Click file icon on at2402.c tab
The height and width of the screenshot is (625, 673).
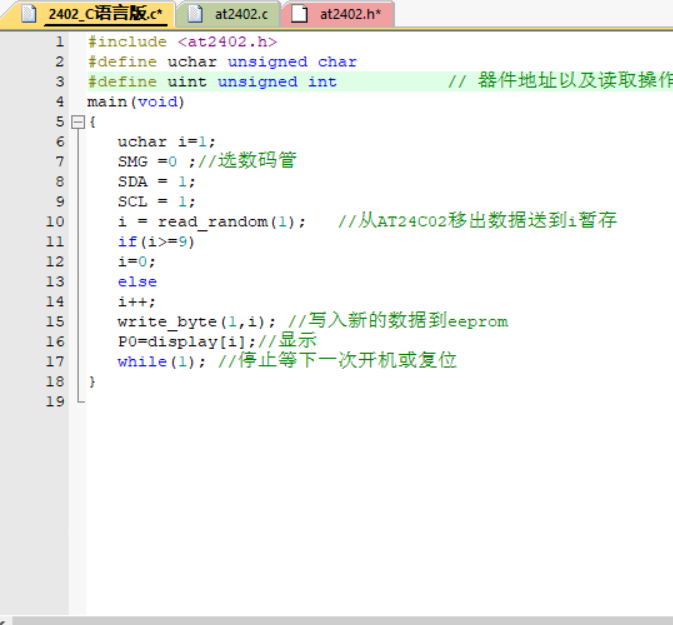[x=195, y=14]
